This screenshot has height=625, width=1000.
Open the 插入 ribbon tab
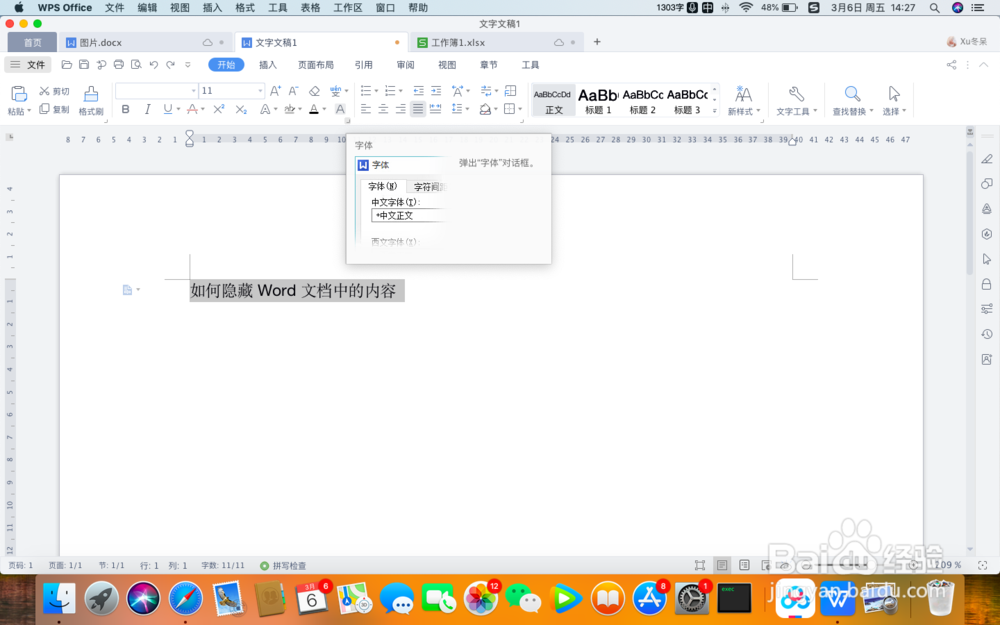(268, 64)
